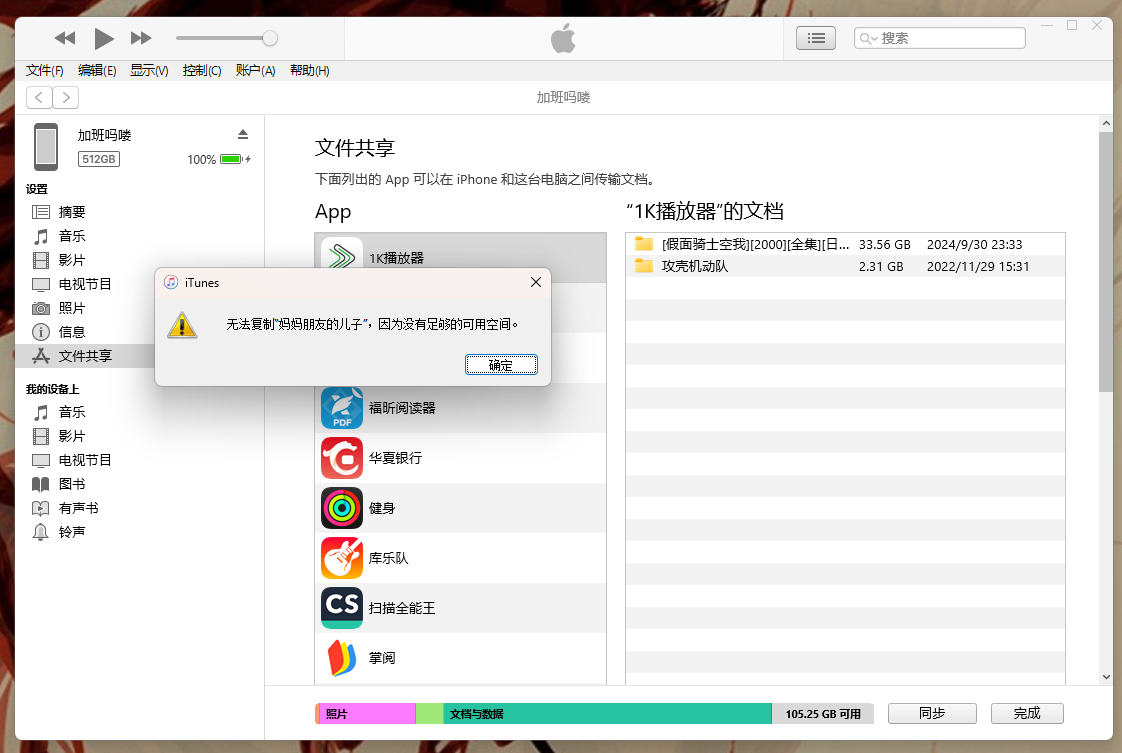Click the iPhone device icon in sidebar
The width and height of the screenshot is (1122, 753).
[46, 146]
